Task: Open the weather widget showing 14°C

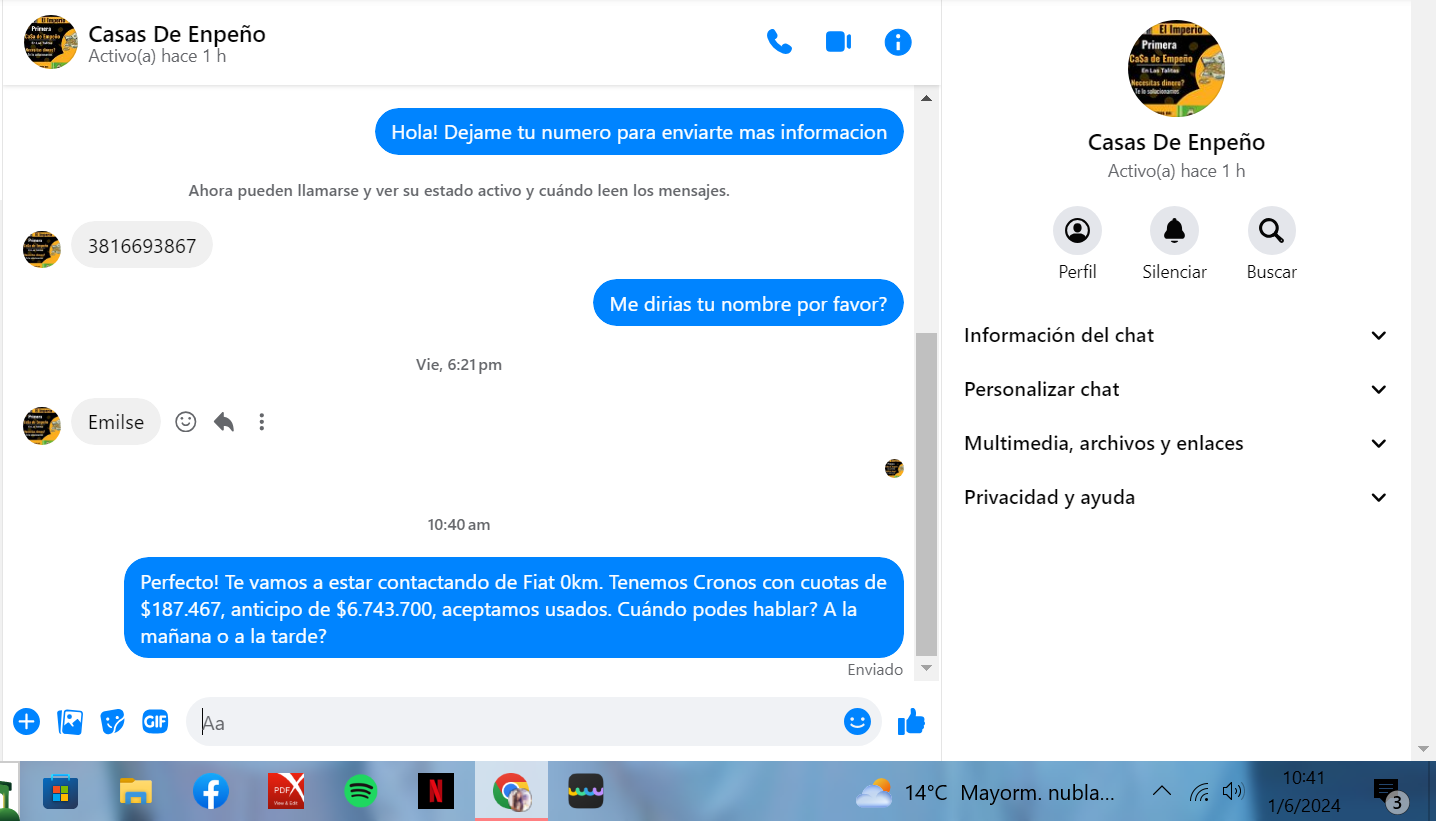Action: [x=984, y=793]
